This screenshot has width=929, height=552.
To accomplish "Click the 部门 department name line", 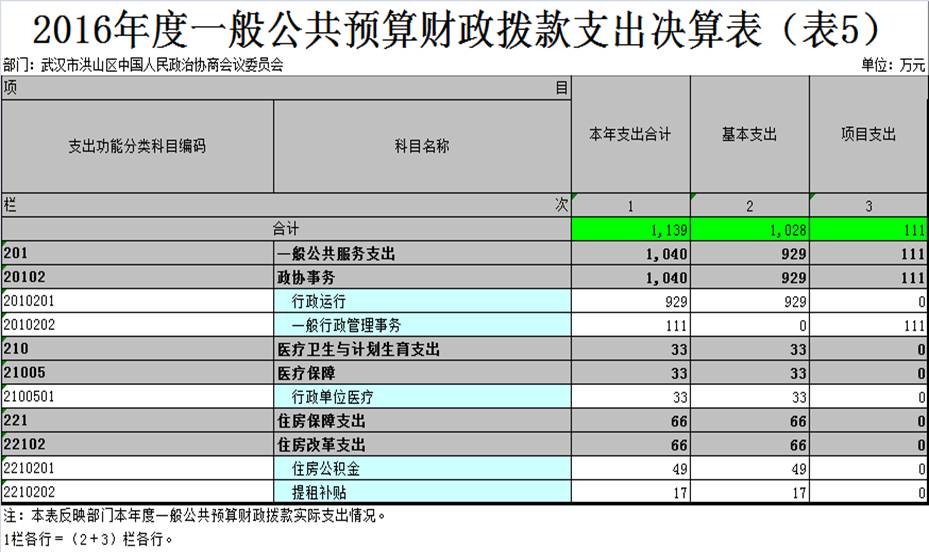I will click(143, 65).
